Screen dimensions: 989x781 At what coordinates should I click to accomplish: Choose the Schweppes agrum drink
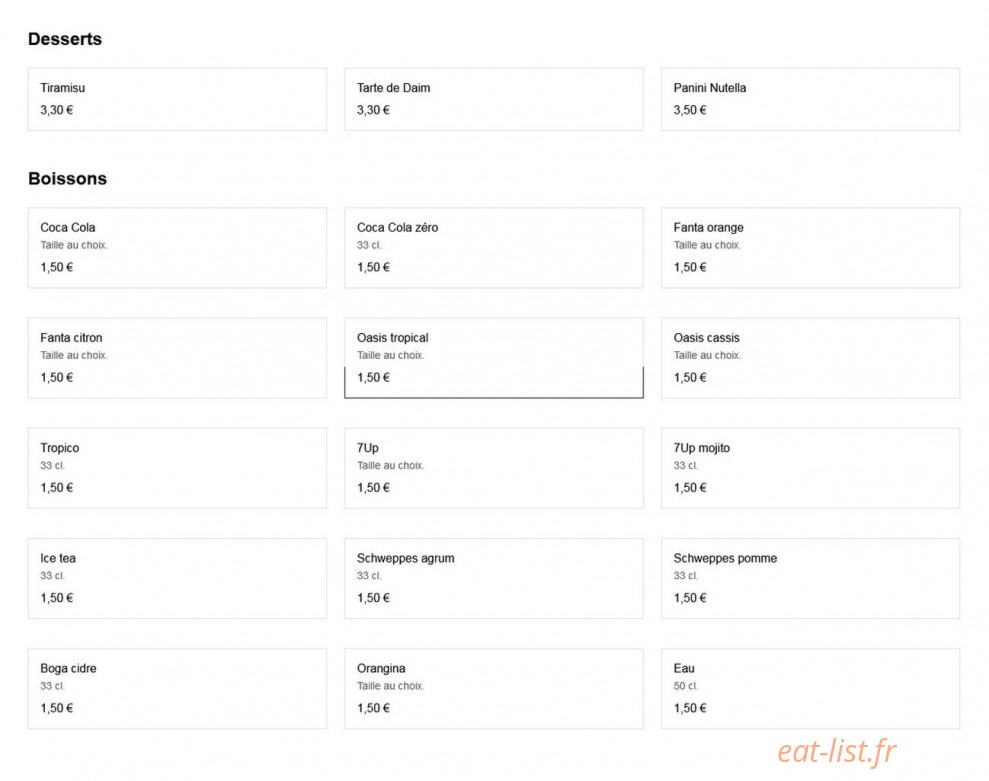click(494, 578)
